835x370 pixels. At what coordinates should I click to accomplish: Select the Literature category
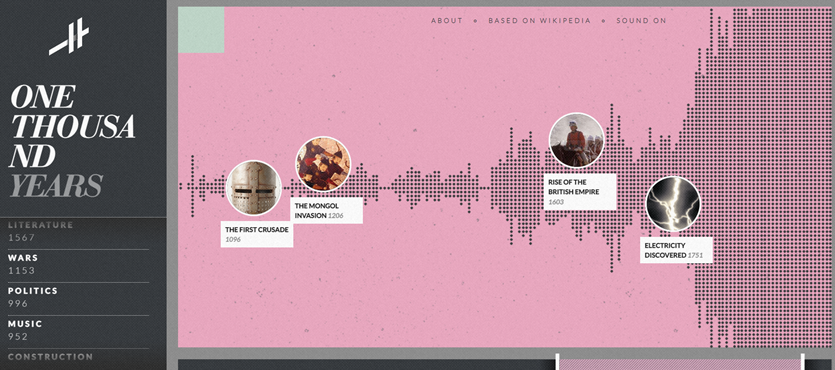[x=78, y=232]
